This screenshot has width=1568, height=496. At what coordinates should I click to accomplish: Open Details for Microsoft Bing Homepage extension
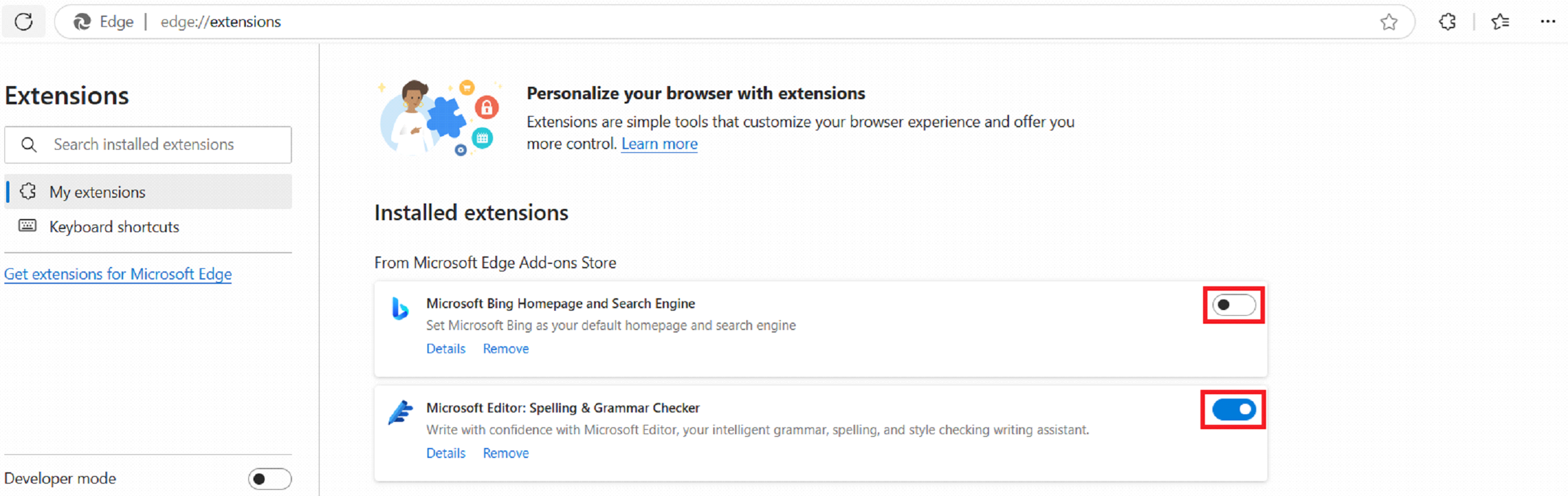tap(446, 349)
